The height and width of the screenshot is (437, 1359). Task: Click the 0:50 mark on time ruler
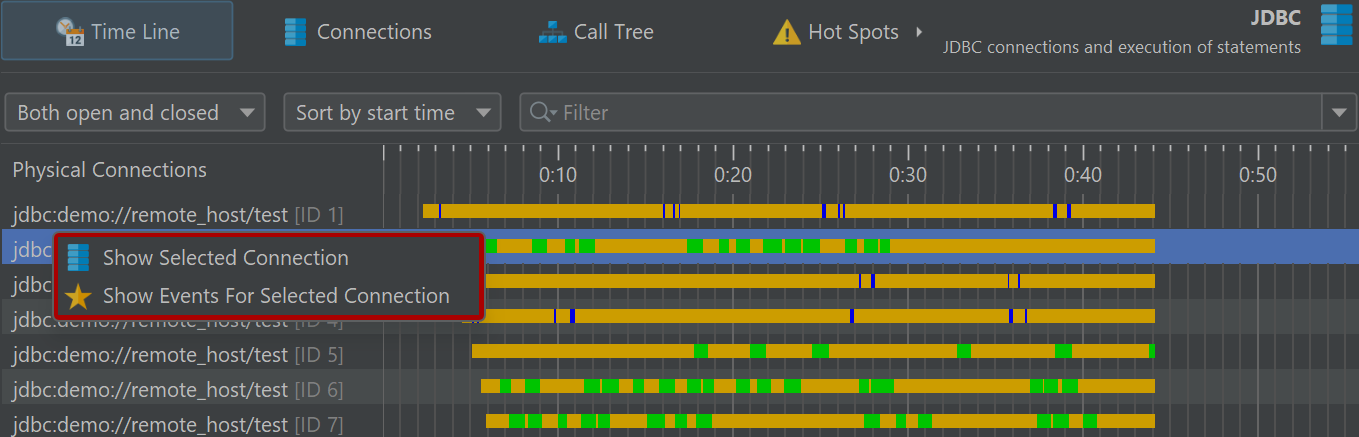[x=1258, y=175]
